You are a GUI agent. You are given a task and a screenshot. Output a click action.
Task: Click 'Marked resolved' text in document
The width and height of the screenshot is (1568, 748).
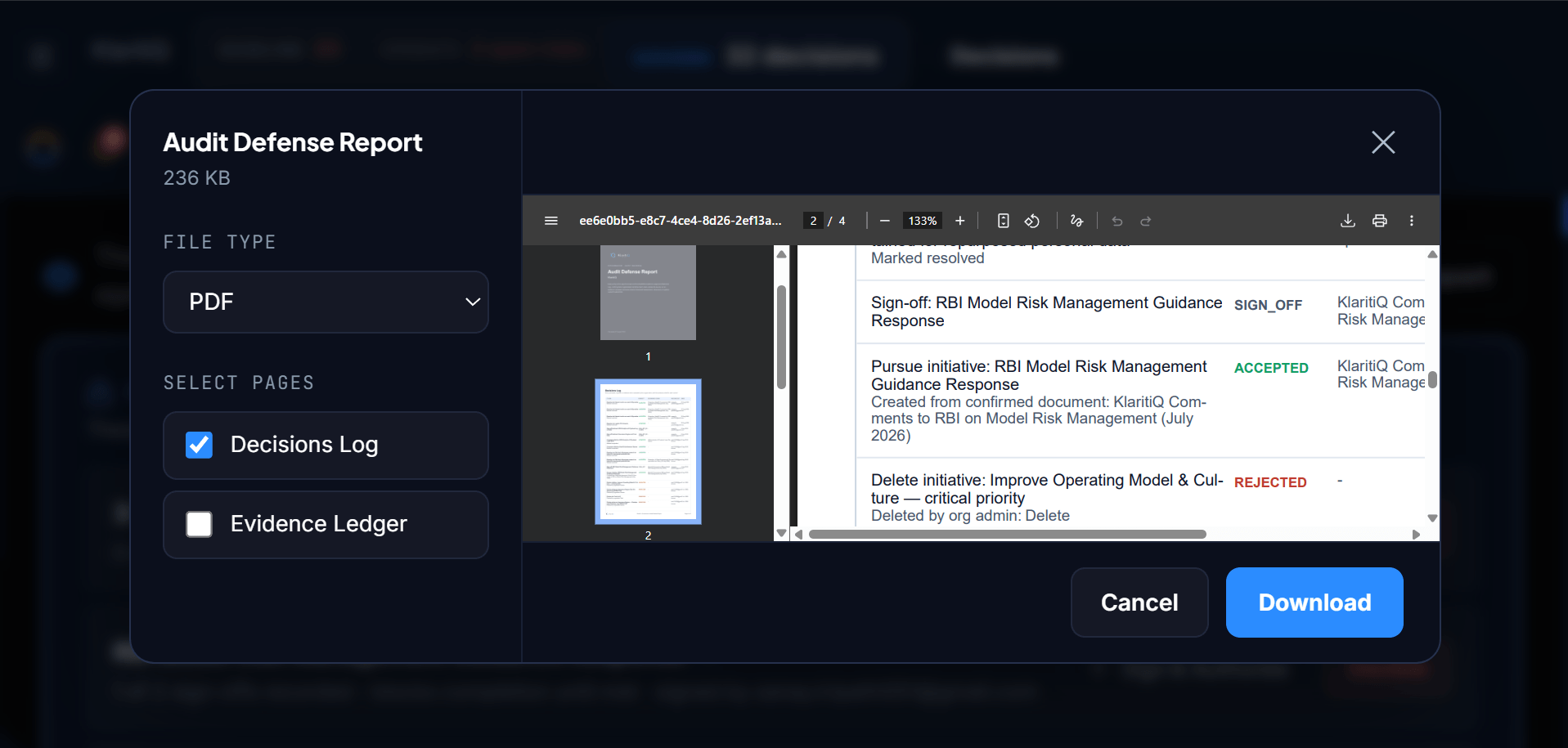[x=928, y=258]
